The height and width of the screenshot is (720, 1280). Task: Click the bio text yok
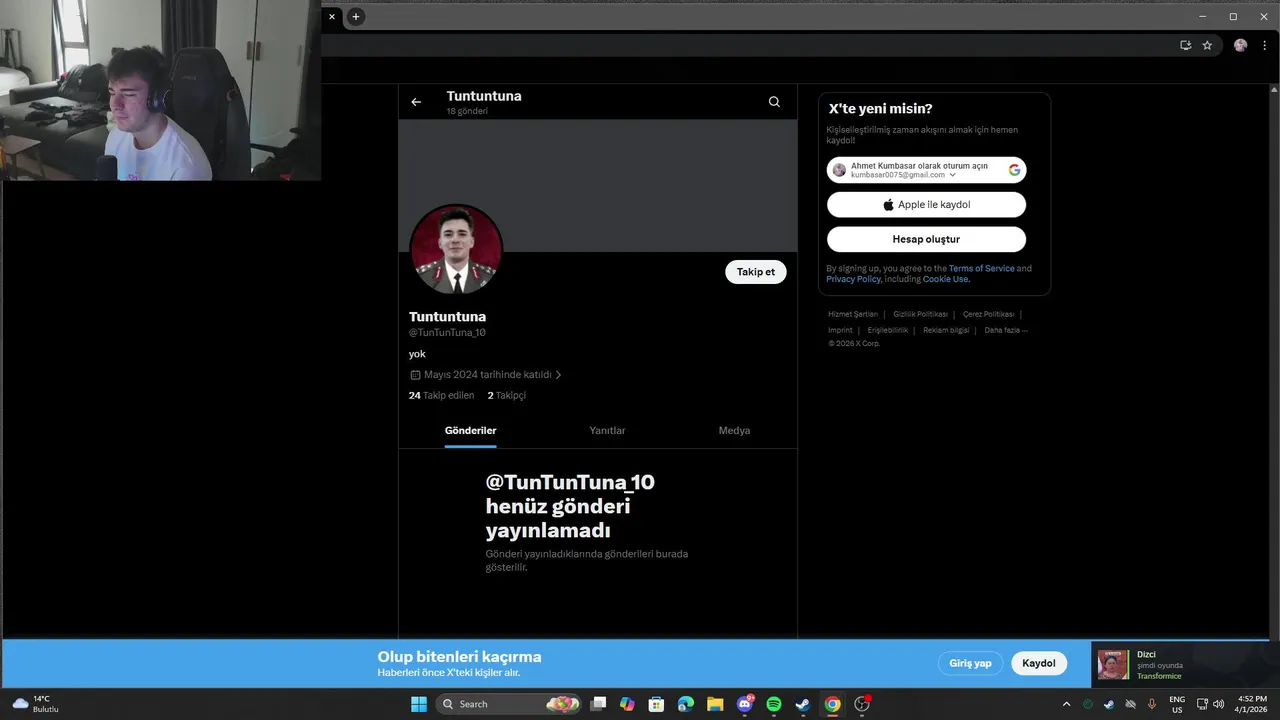pos(417,354)
